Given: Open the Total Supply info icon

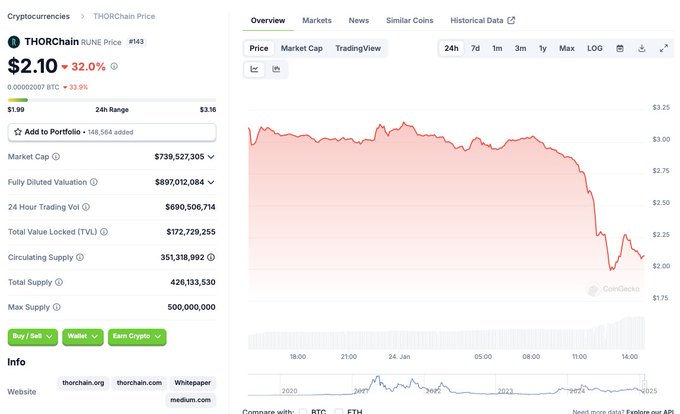Looking at the screenshot, I should tap(59, 282).
